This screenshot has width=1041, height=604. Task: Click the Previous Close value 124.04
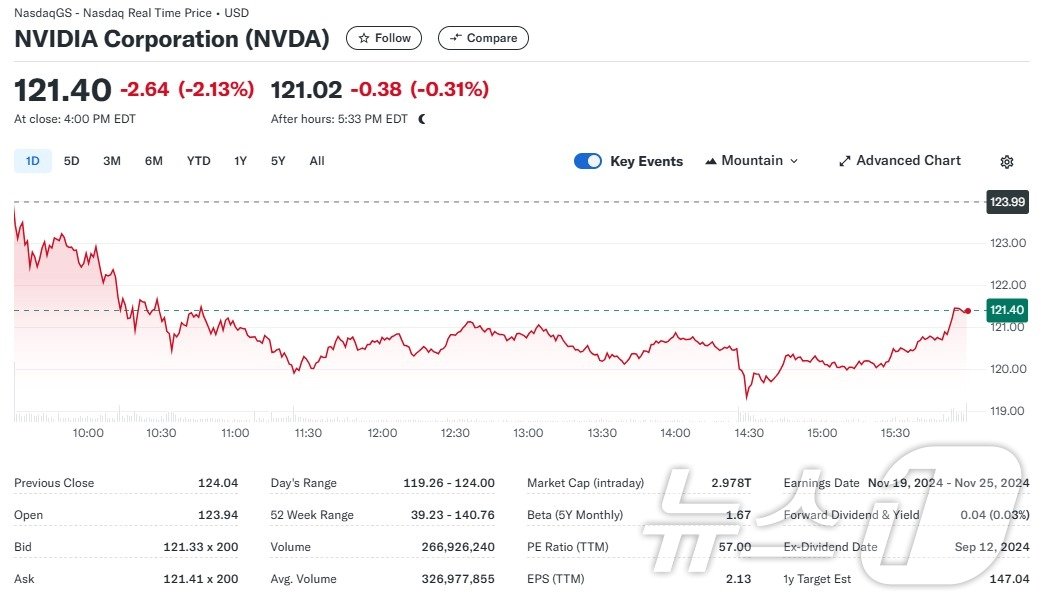click(218, 483)
